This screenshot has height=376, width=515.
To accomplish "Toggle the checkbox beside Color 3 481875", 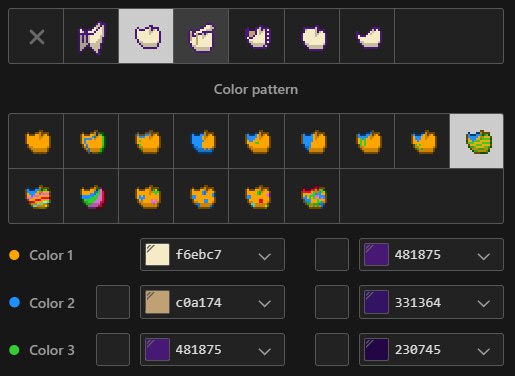I will click(113, 349).
